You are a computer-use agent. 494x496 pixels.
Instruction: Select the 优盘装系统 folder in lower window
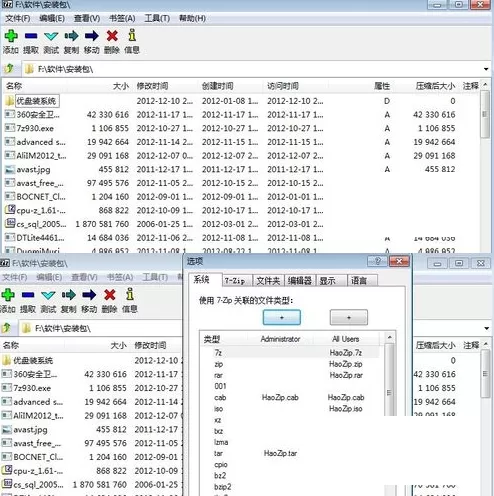click(x=28, y=360)
